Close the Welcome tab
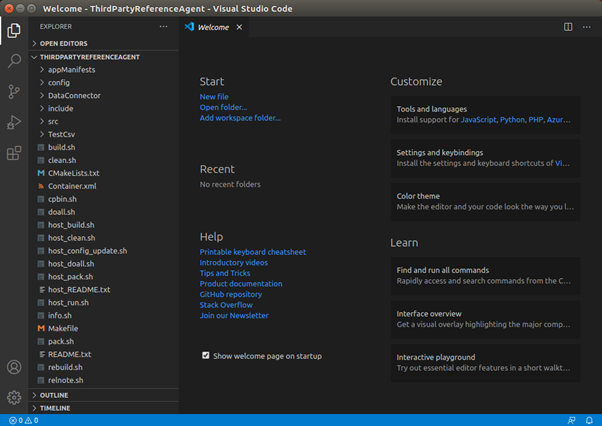 (239, 27)
